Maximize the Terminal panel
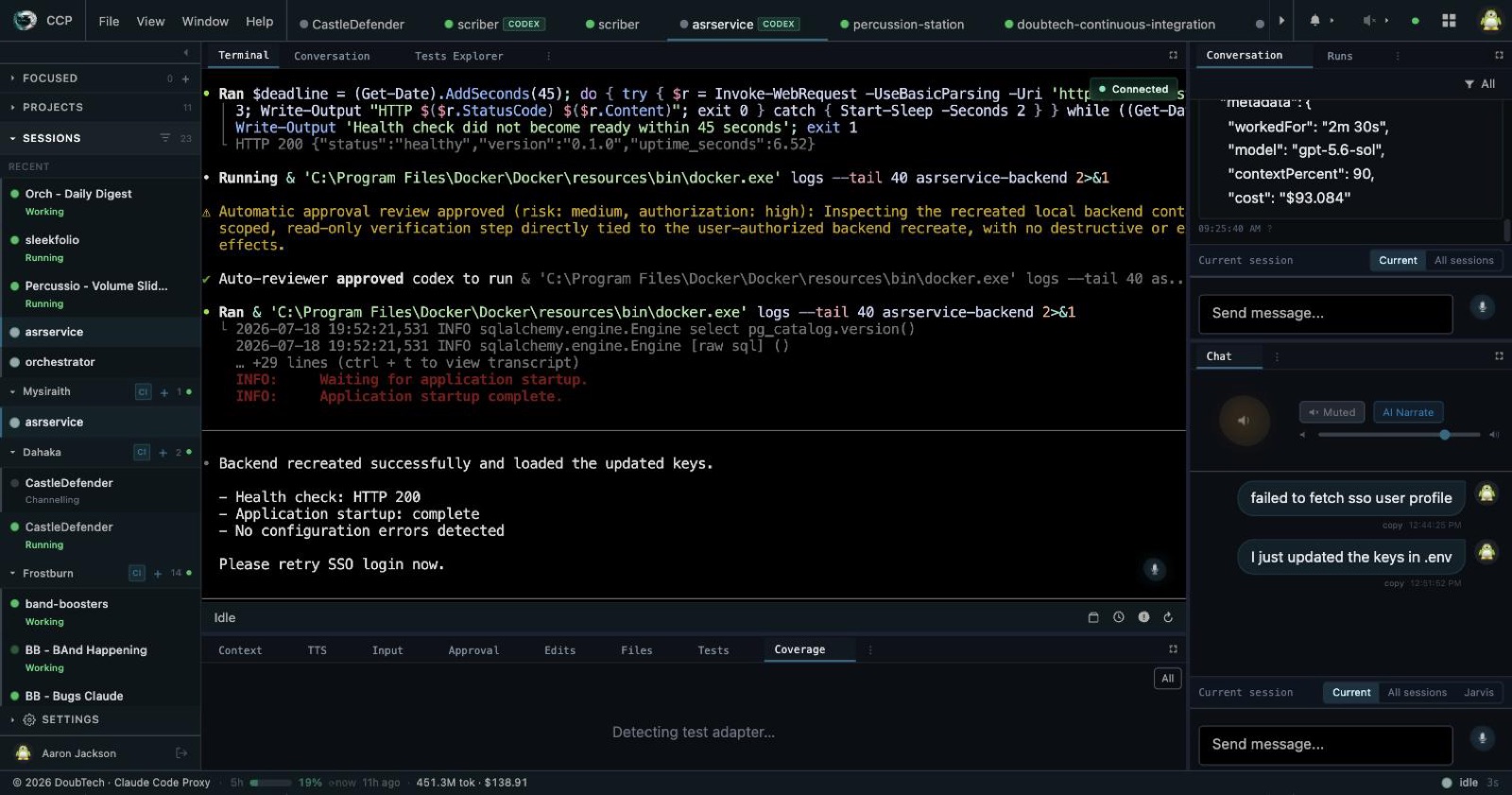 (1173, 55)
